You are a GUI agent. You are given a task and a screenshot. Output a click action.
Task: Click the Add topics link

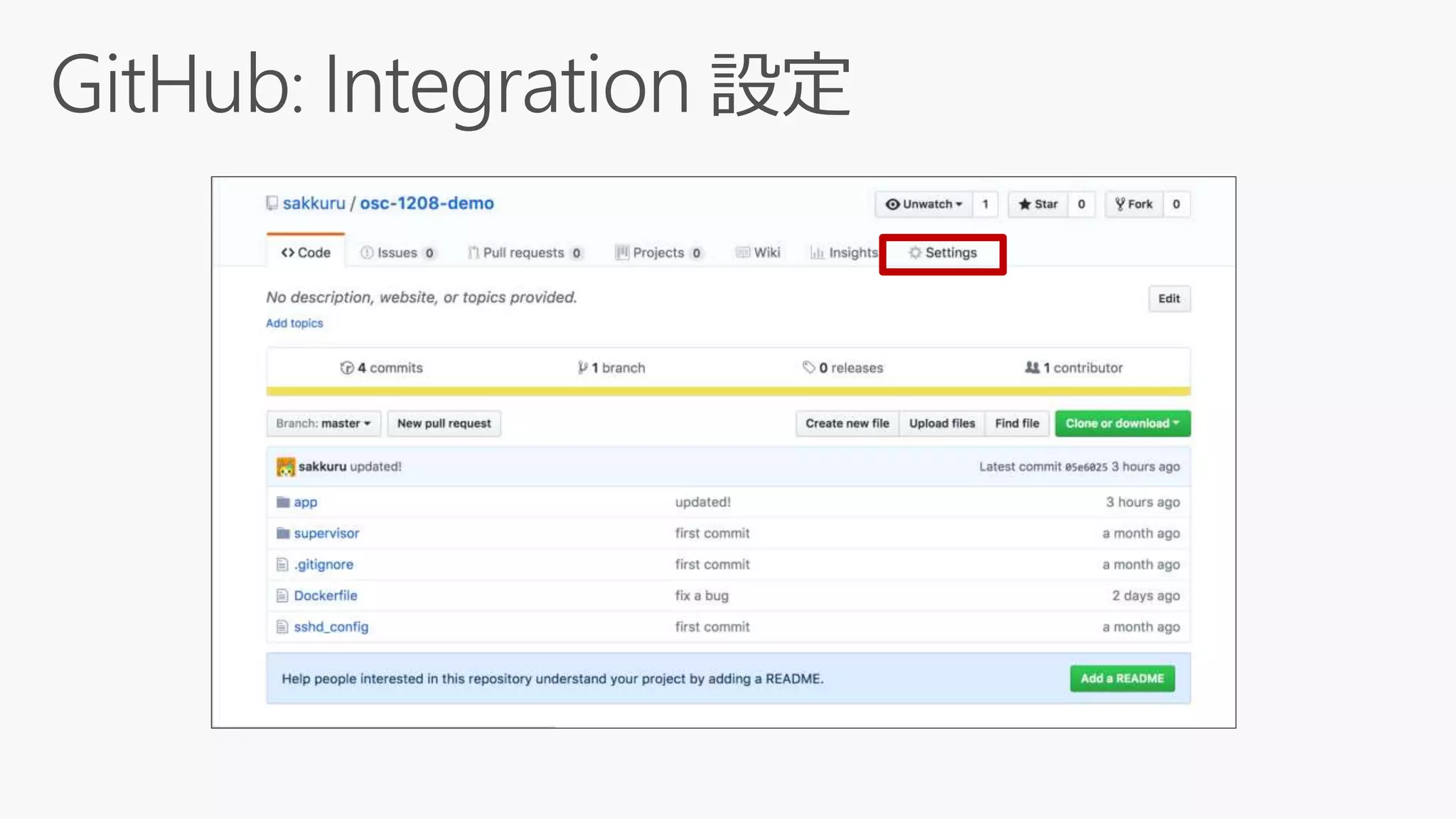pyautogui.click(x=294, y=323)
